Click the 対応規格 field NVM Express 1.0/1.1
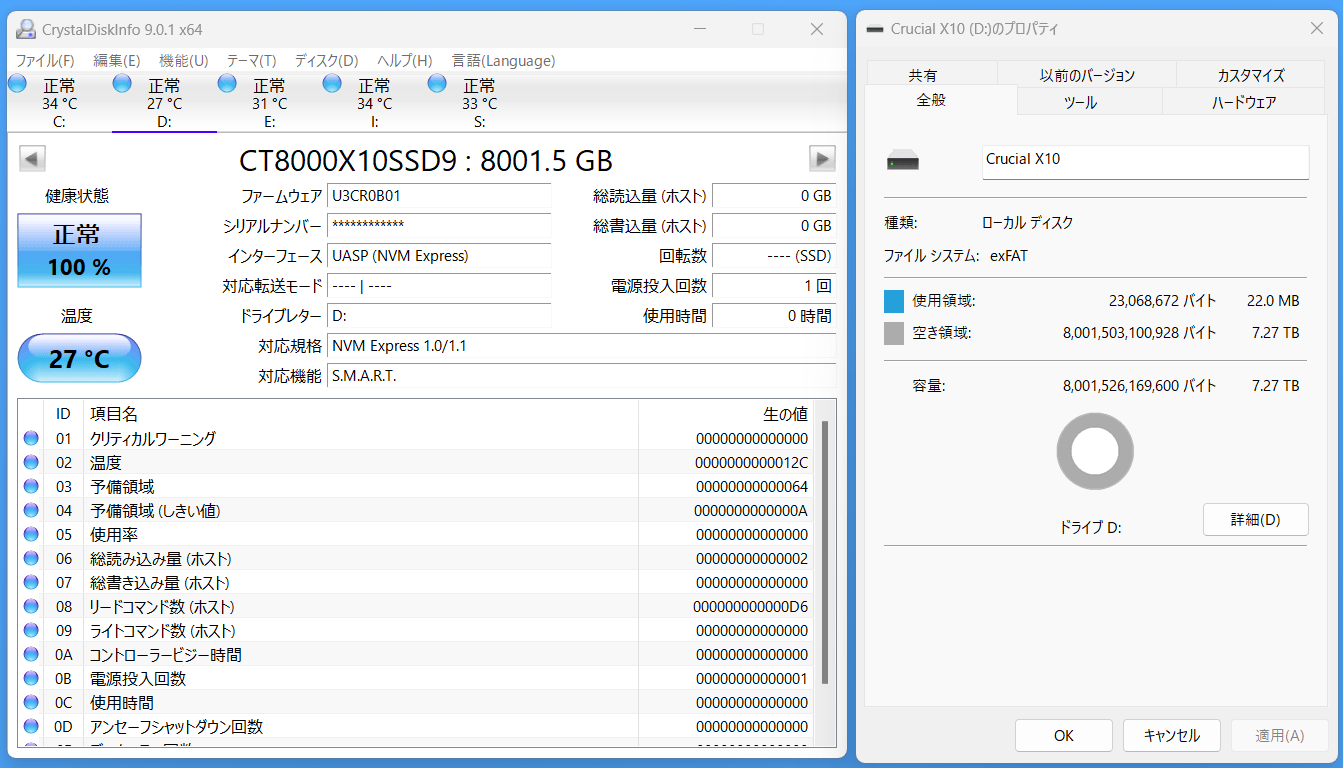 pyautogui.click(x=582, y=346)
